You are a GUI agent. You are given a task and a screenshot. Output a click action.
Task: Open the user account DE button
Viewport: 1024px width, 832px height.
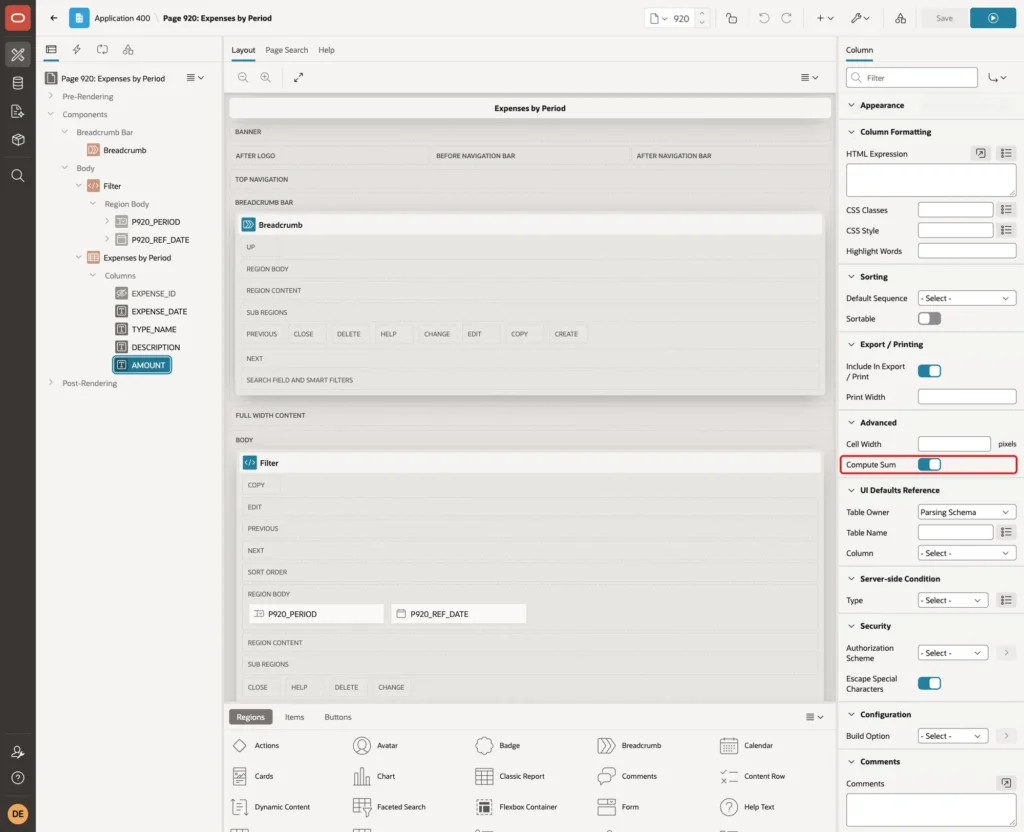[18, 814]
